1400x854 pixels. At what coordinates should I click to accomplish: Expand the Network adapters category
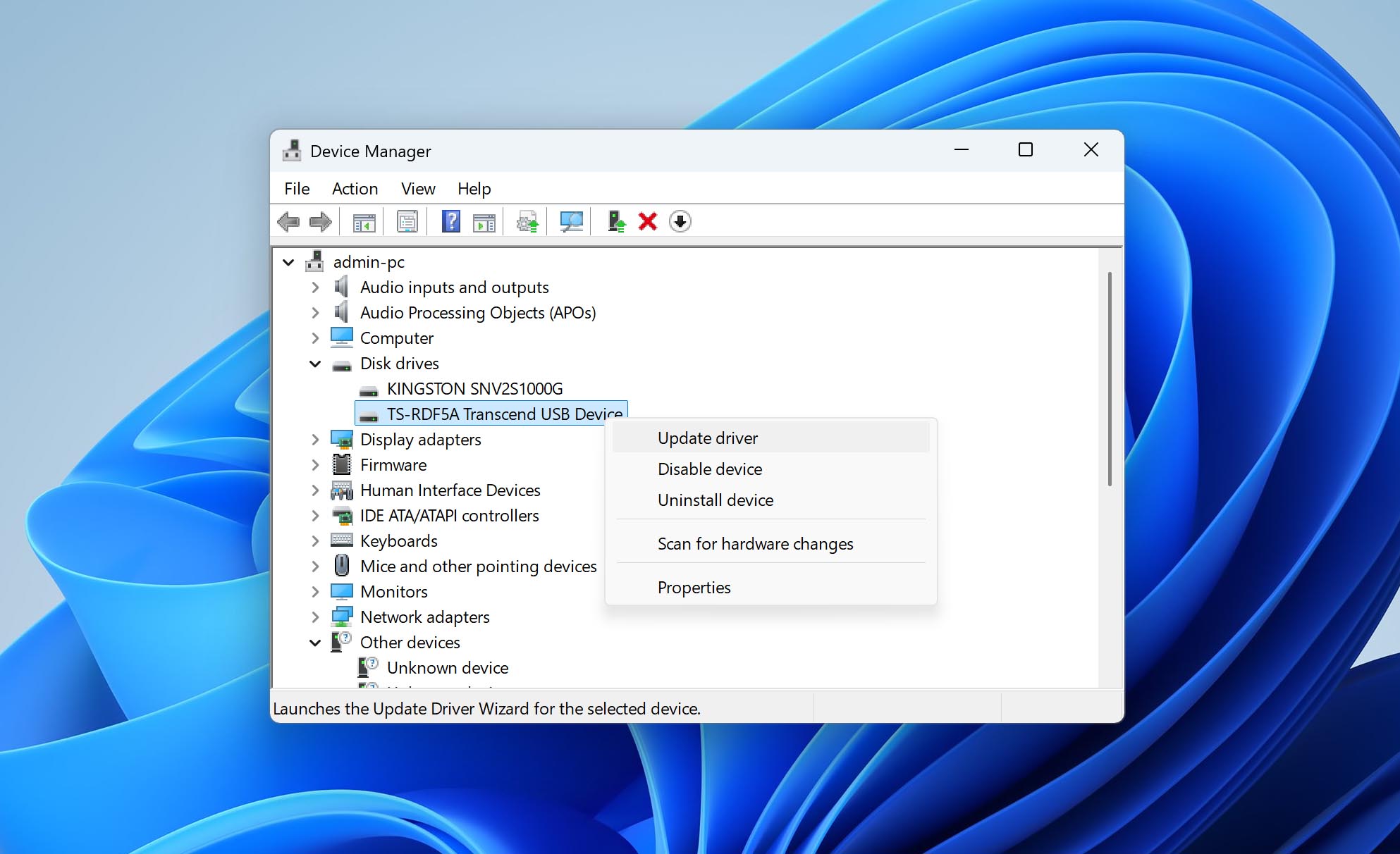point(314,617)
